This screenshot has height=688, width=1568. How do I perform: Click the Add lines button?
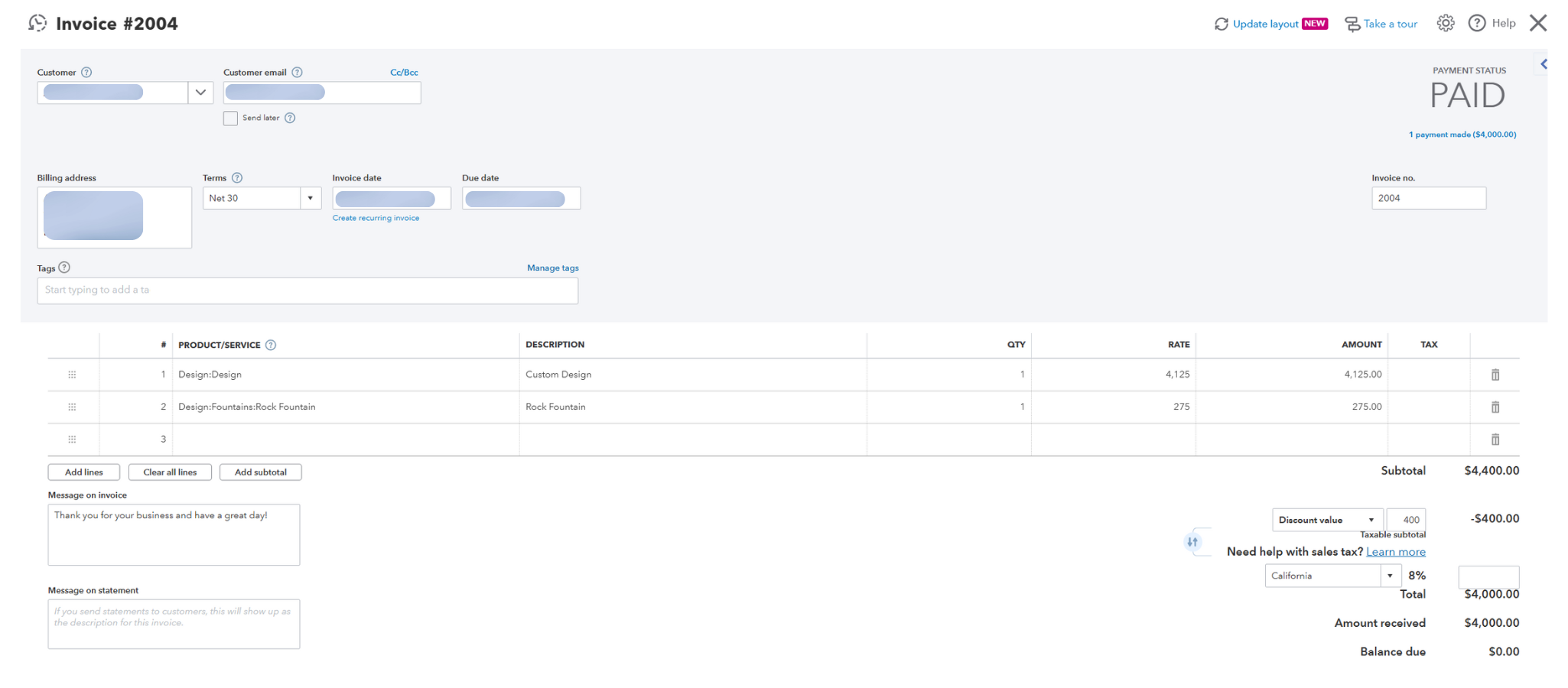tap(83, 472)
